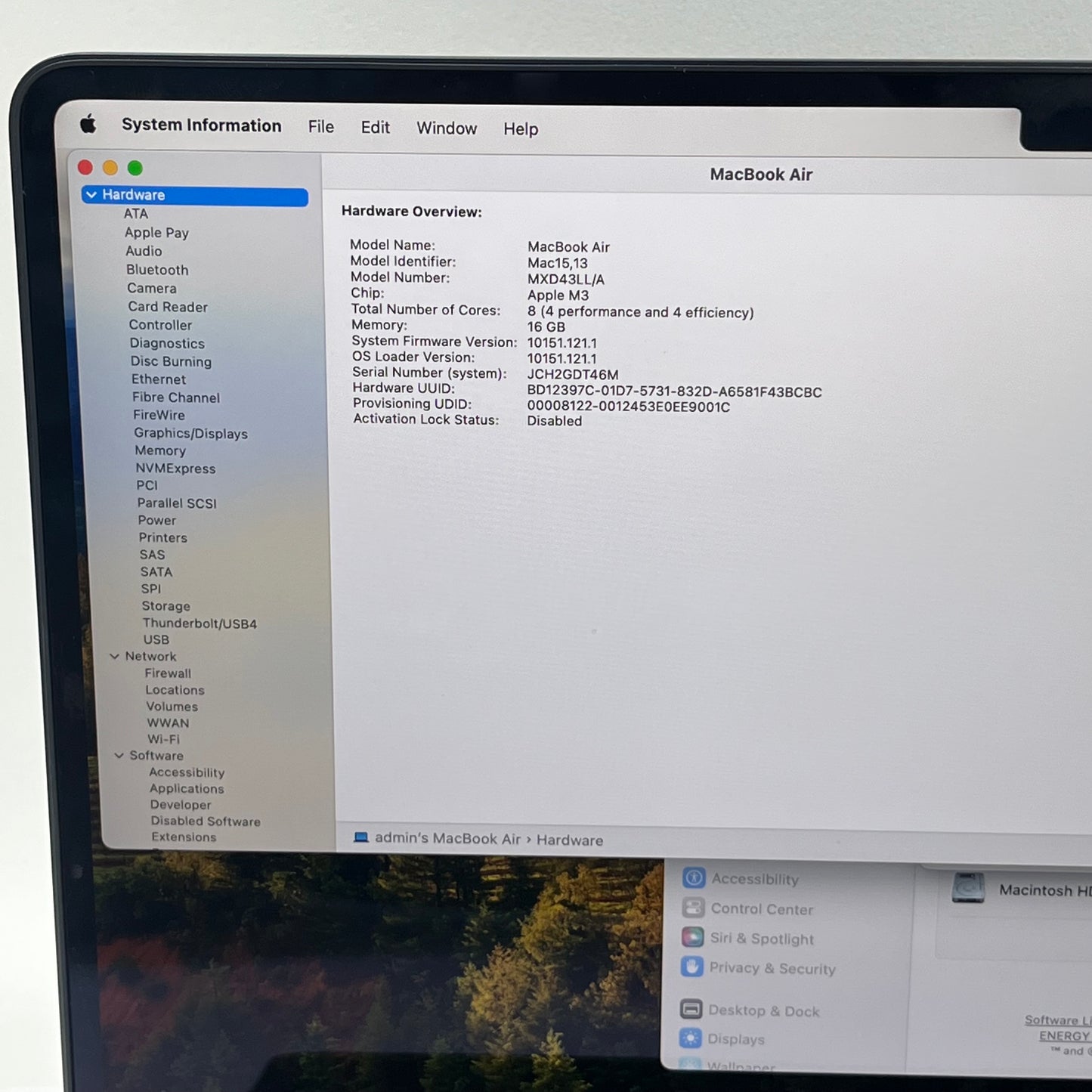
Task: Select Audio in the sidebar
Action: click(144, 251)
